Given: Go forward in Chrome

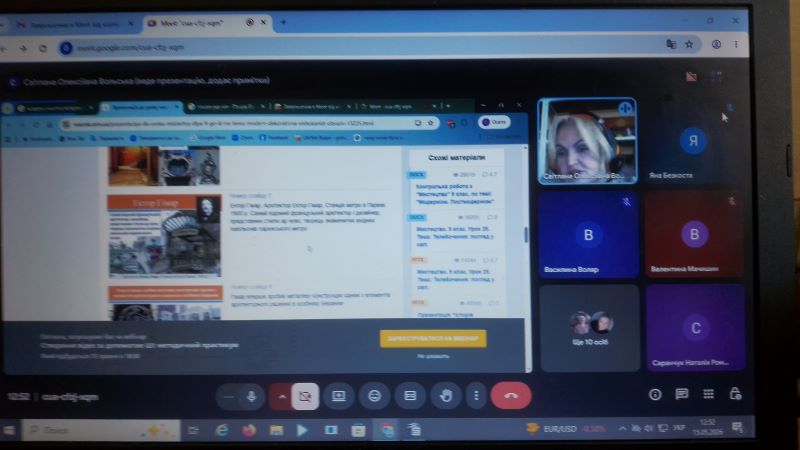Looking at the screenshot, I should pos(23,48).
